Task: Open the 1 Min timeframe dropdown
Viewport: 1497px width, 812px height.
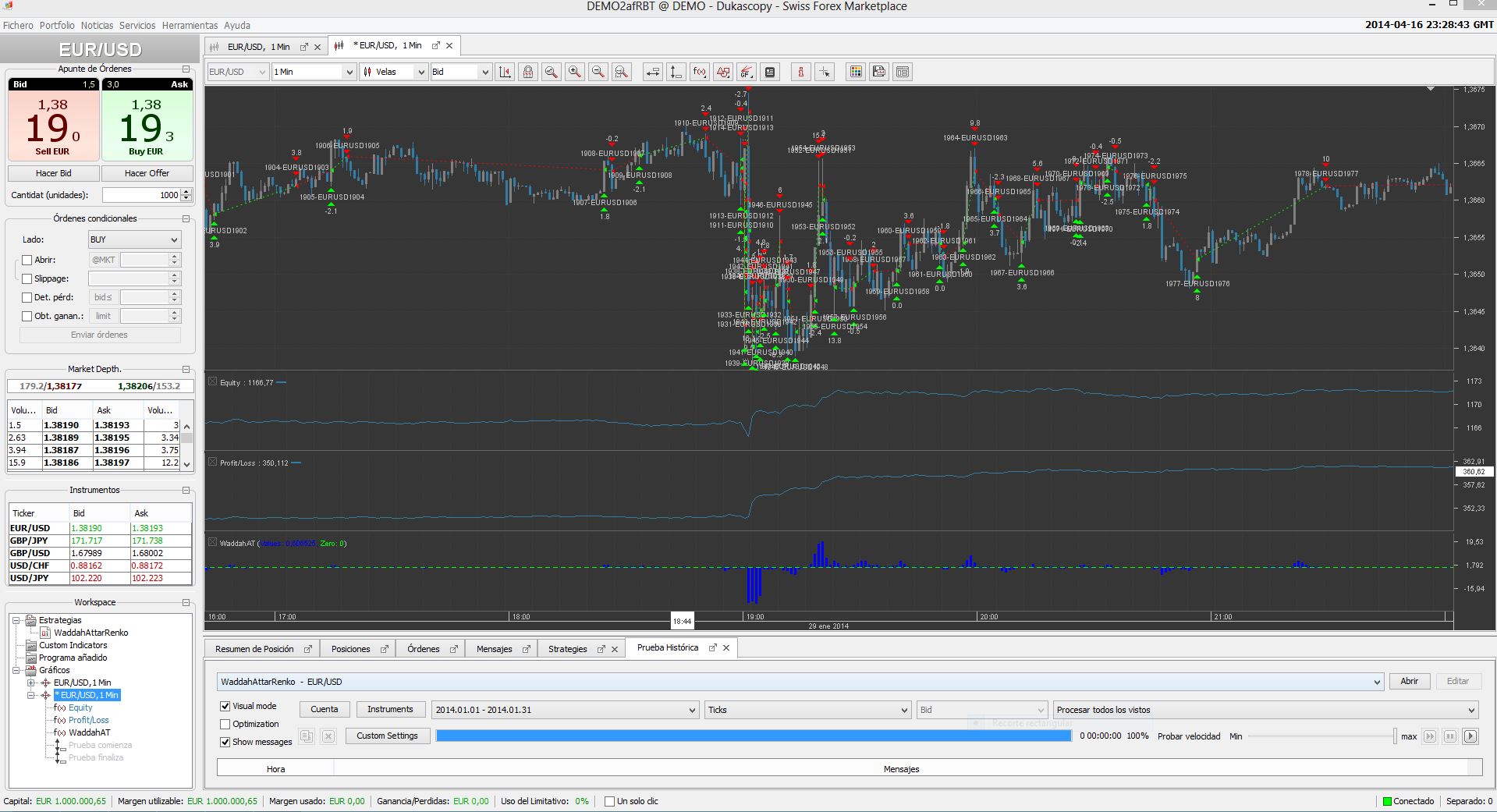Action: 314,72
